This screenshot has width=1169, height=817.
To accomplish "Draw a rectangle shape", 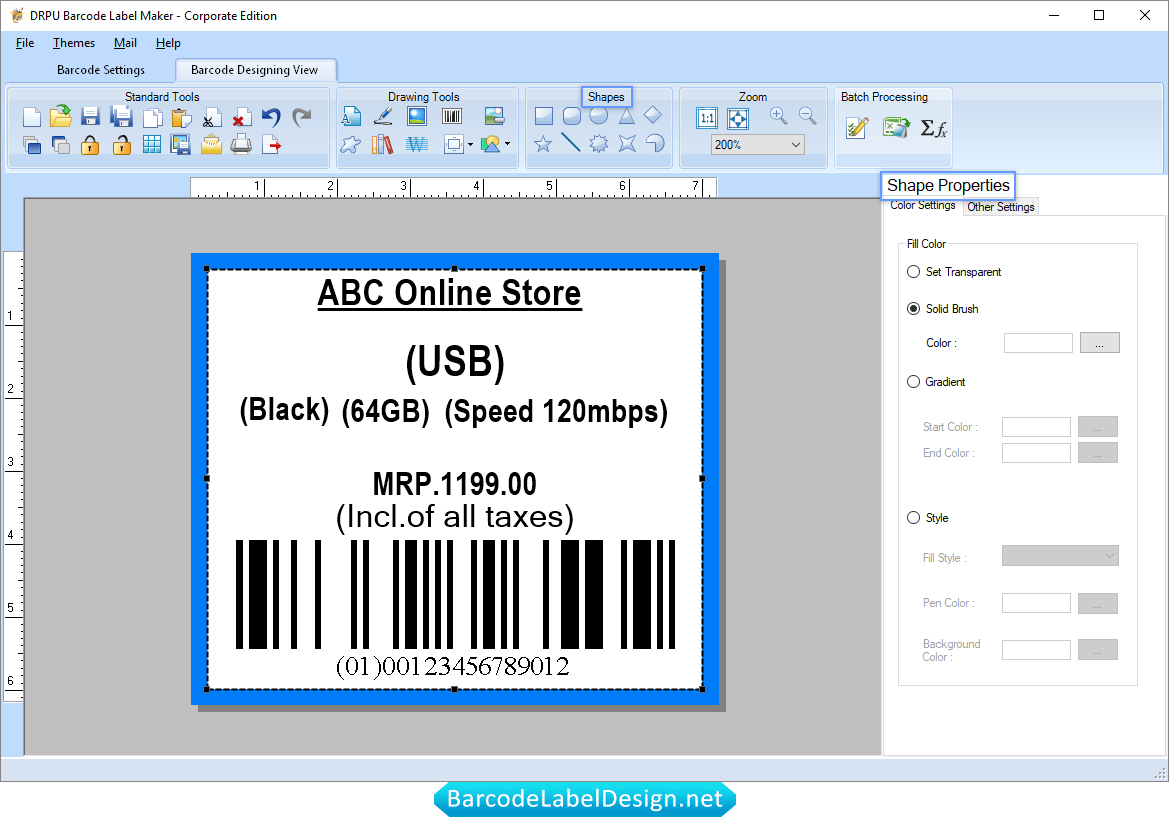I will pos(544,116).
